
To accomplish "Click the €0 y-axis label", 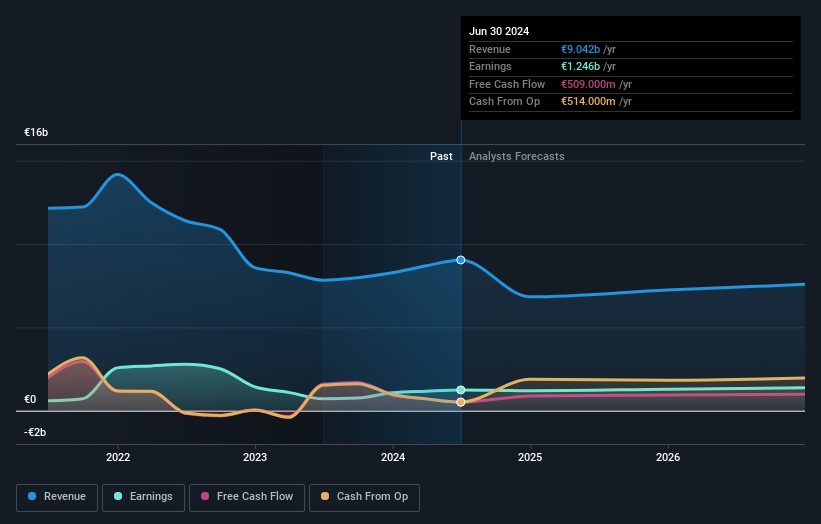I will 30,399.
